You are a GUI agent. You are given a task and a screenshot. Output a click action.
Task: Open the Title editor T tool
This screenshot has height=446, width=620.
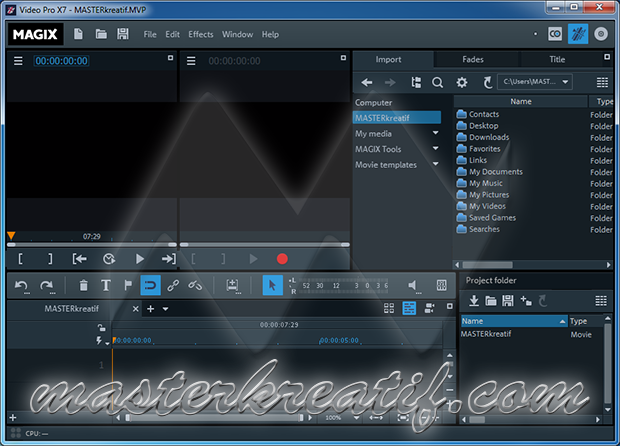click(106, 285)
